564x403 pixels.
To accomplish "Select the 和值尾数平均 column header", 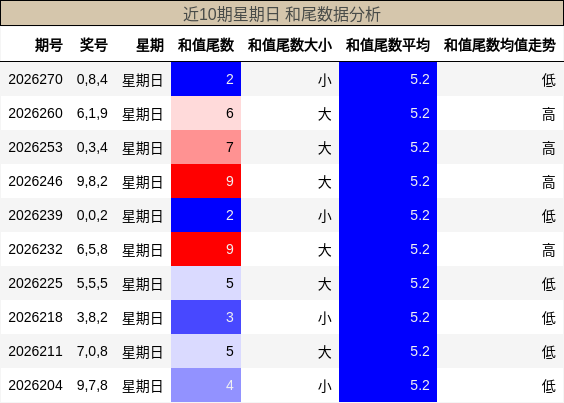I will coord(388,45).
